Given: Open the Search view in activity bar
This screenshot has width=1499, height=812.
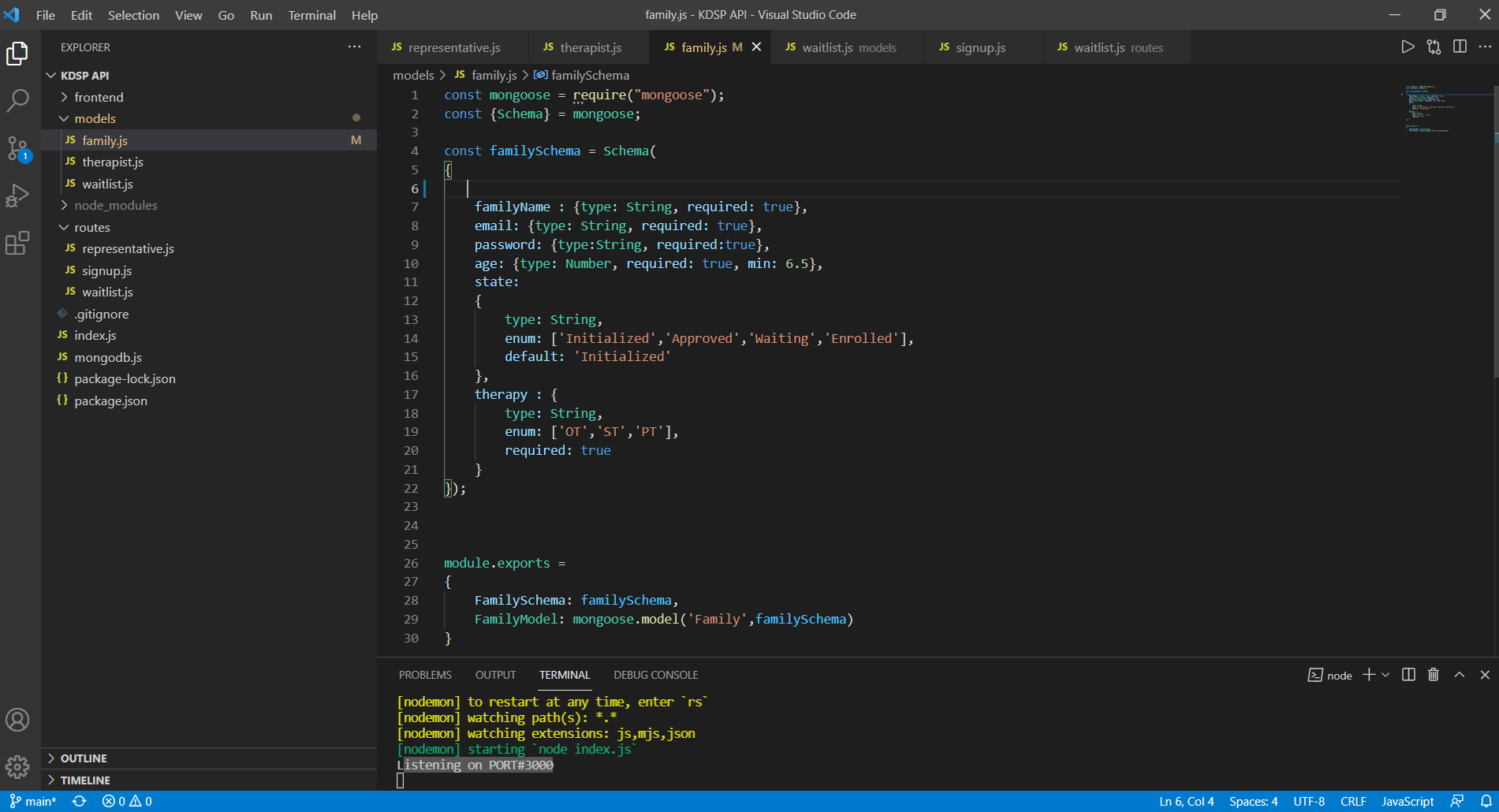Looking at the screenshot, I should click(x=17, y=100).
